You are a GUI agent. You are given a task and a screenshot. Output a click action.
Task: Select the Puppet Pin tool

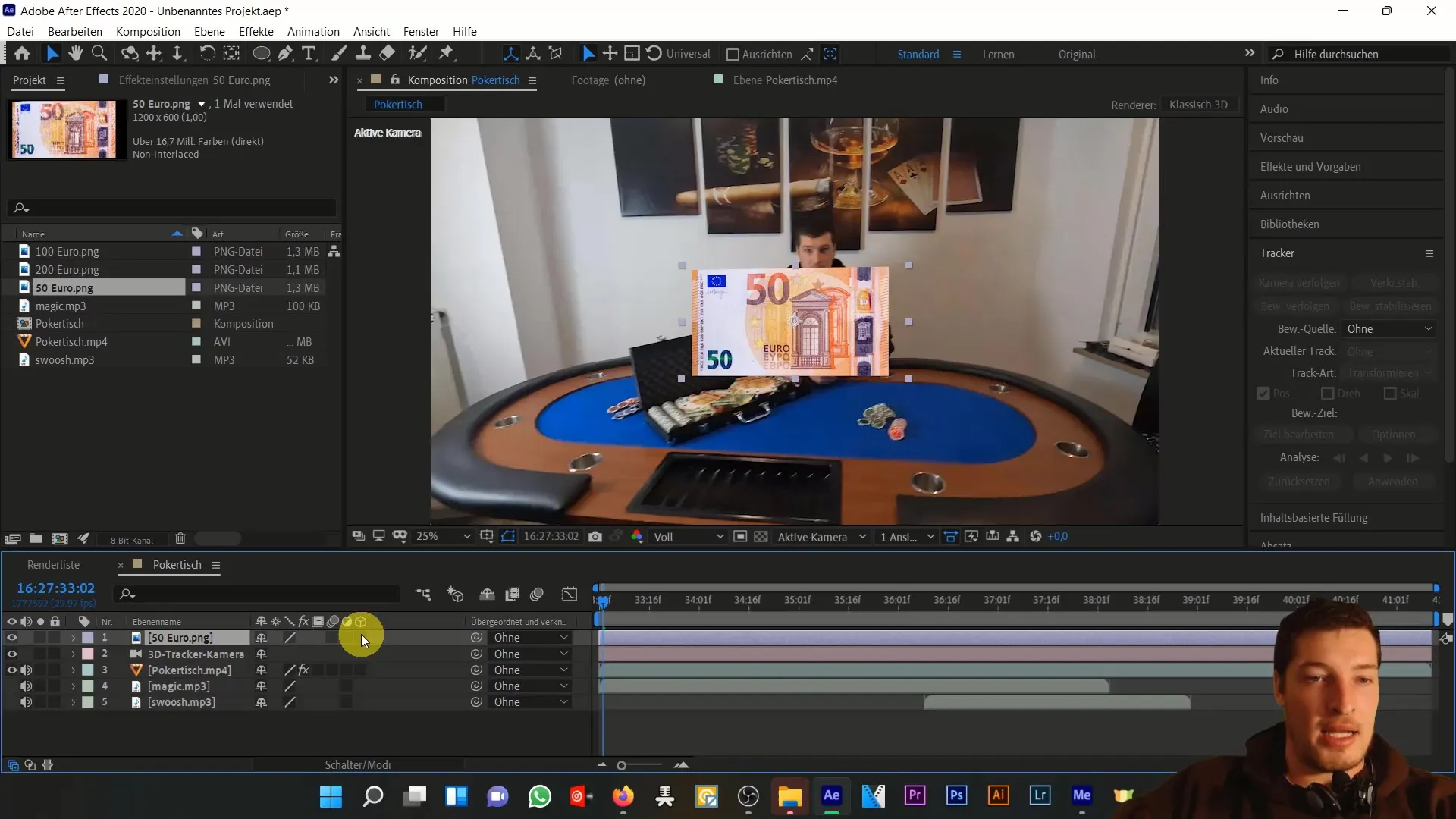click(x=447, y=54)
